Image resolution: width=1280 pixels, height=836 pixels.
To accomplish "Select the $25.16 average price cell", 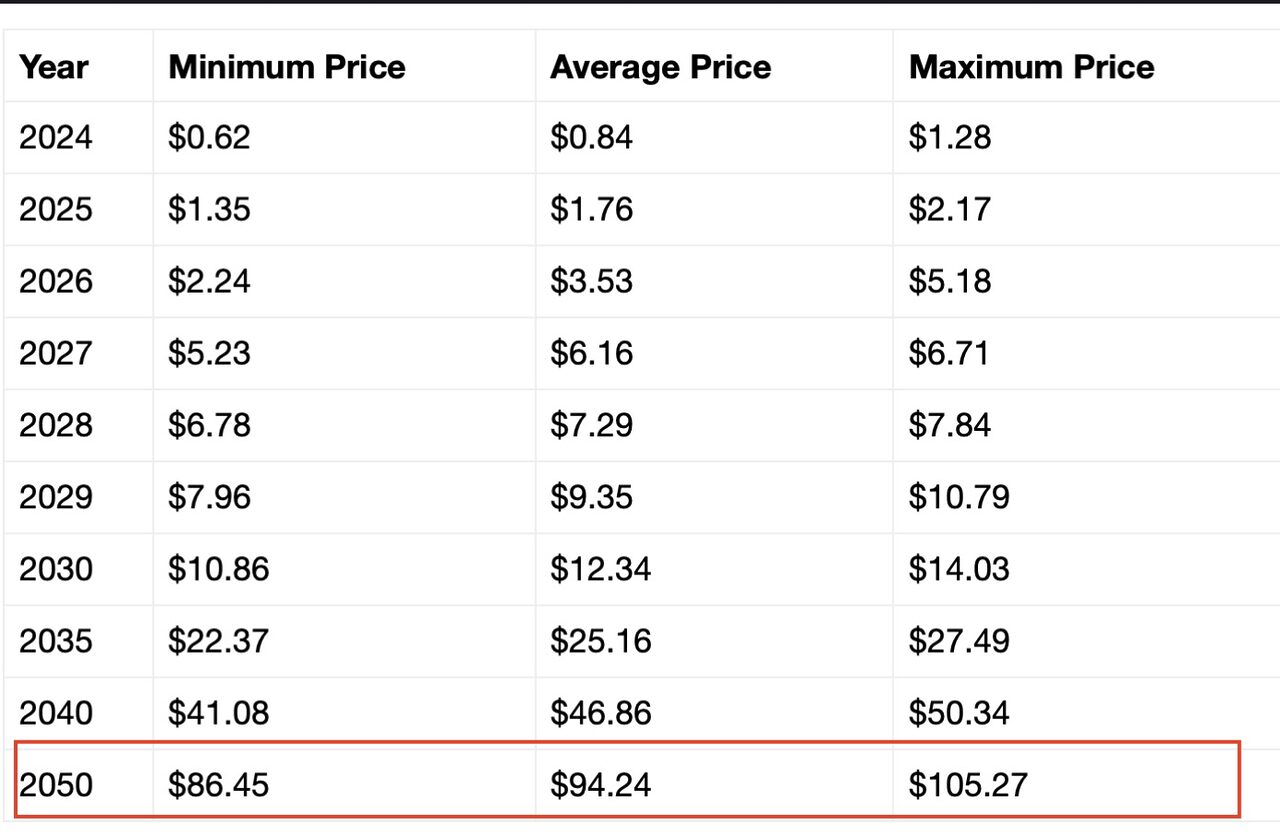I will (x=714, y=641).
